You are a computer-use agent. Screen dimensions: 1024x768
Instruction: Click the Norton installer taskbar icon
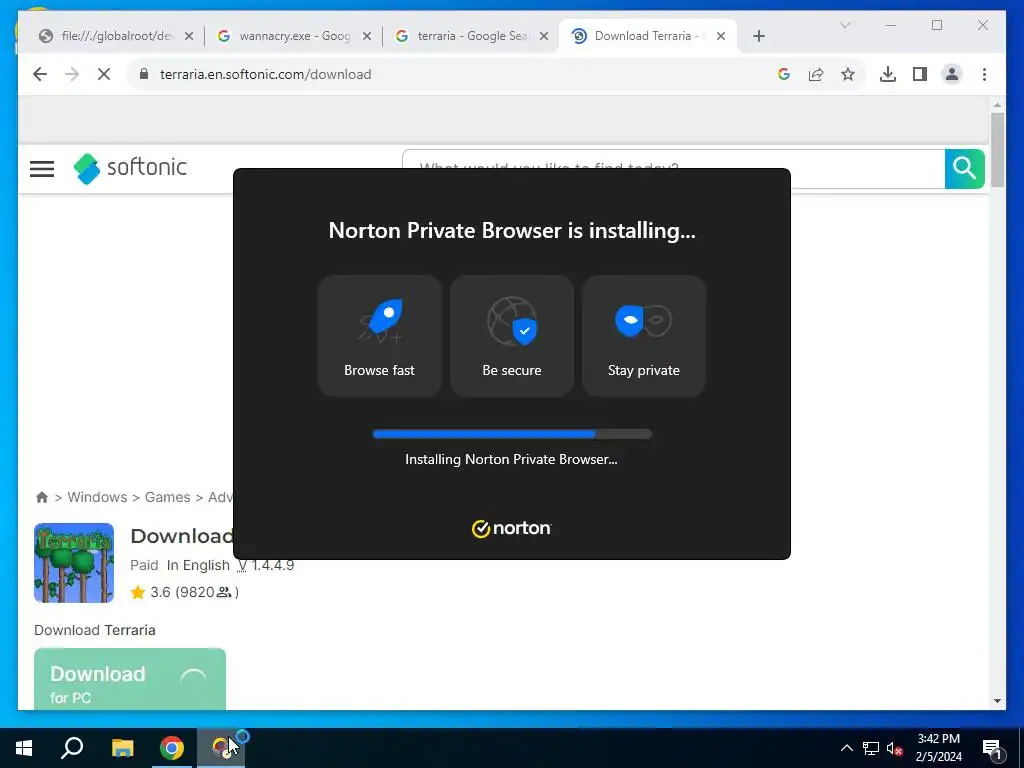pos(221,748)
